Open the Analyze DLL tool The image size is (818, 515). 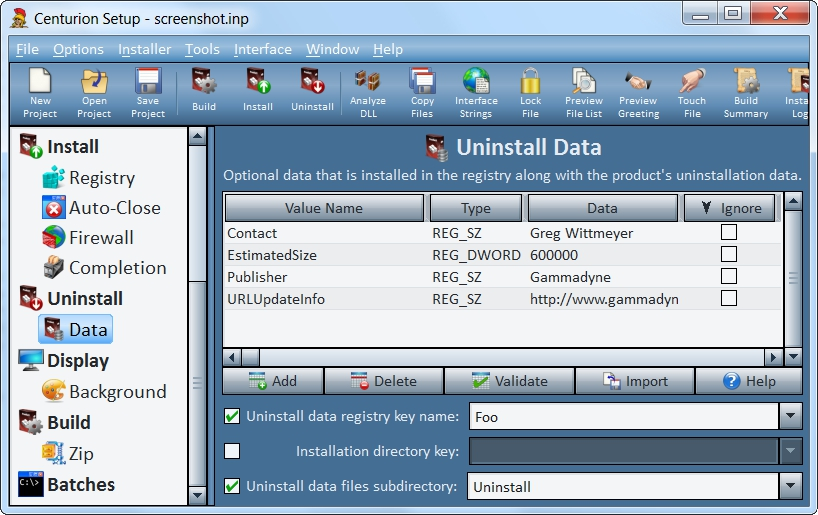[368, 93]
